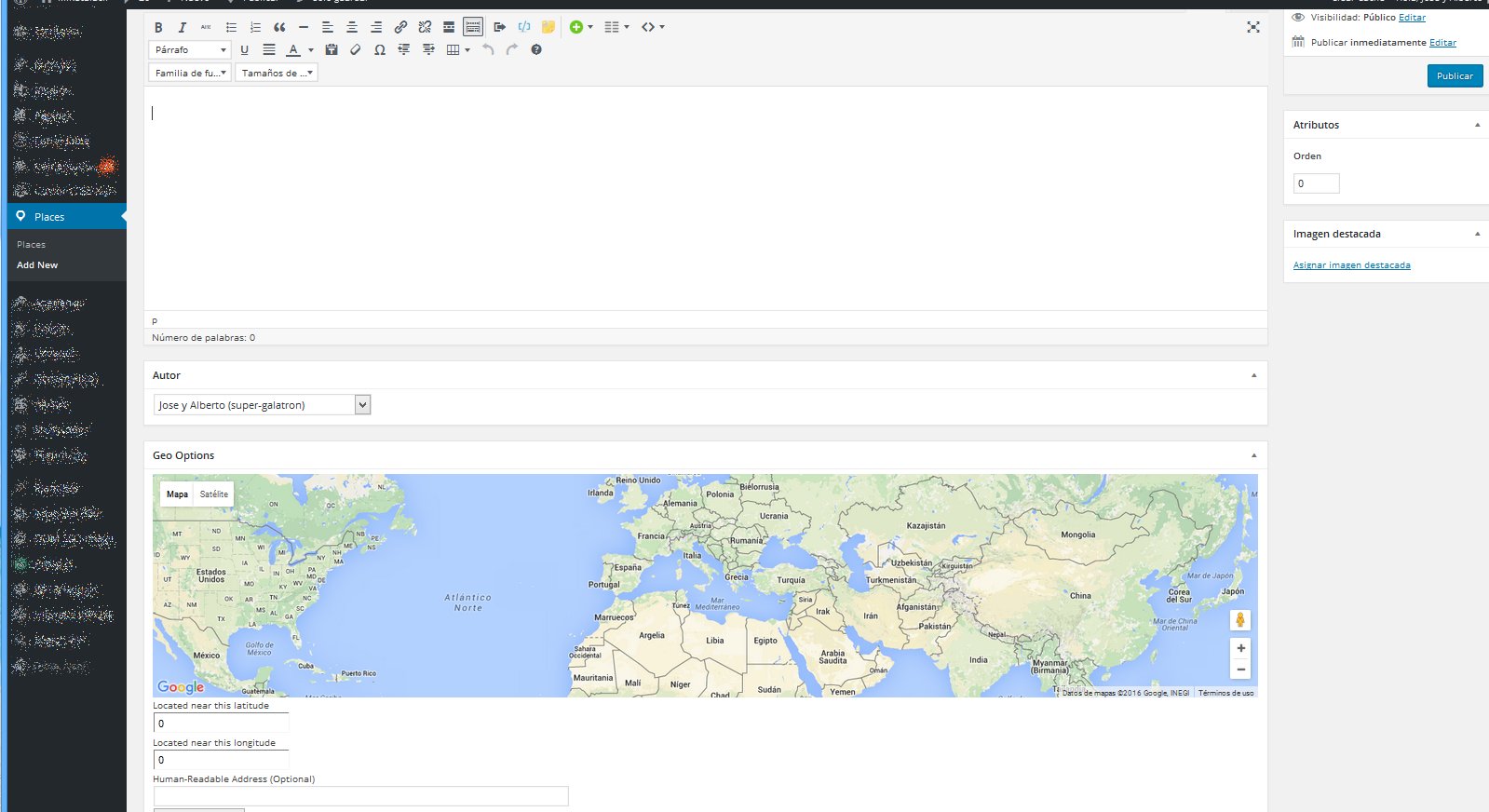Insert or edit link
This screenshot has height=812, width=1489.
(400, 27)
